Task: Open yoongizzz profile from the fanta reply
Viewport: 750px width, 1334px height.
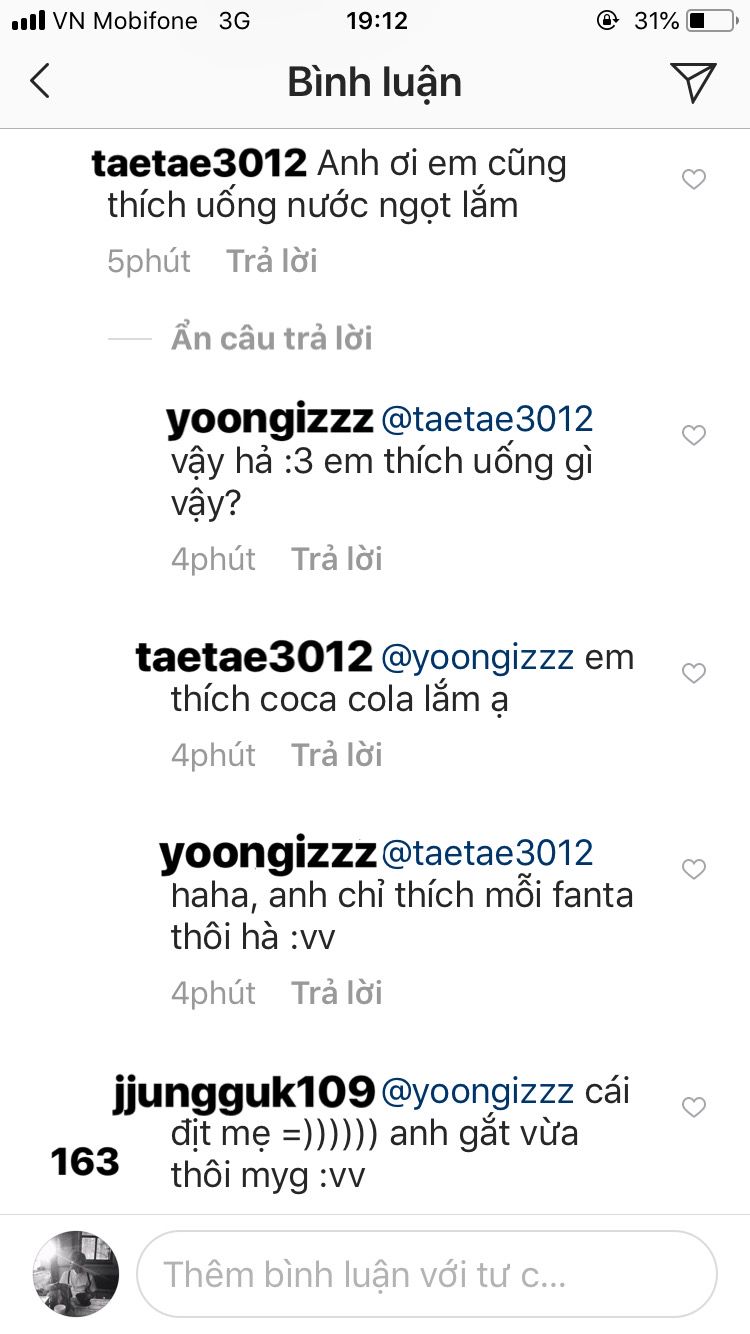Action: point(267,855)
